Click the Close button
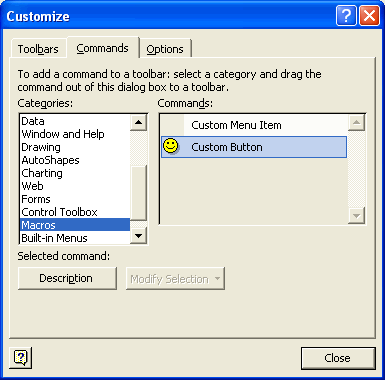This screenshot has height=380, width=385. point(338,358)
